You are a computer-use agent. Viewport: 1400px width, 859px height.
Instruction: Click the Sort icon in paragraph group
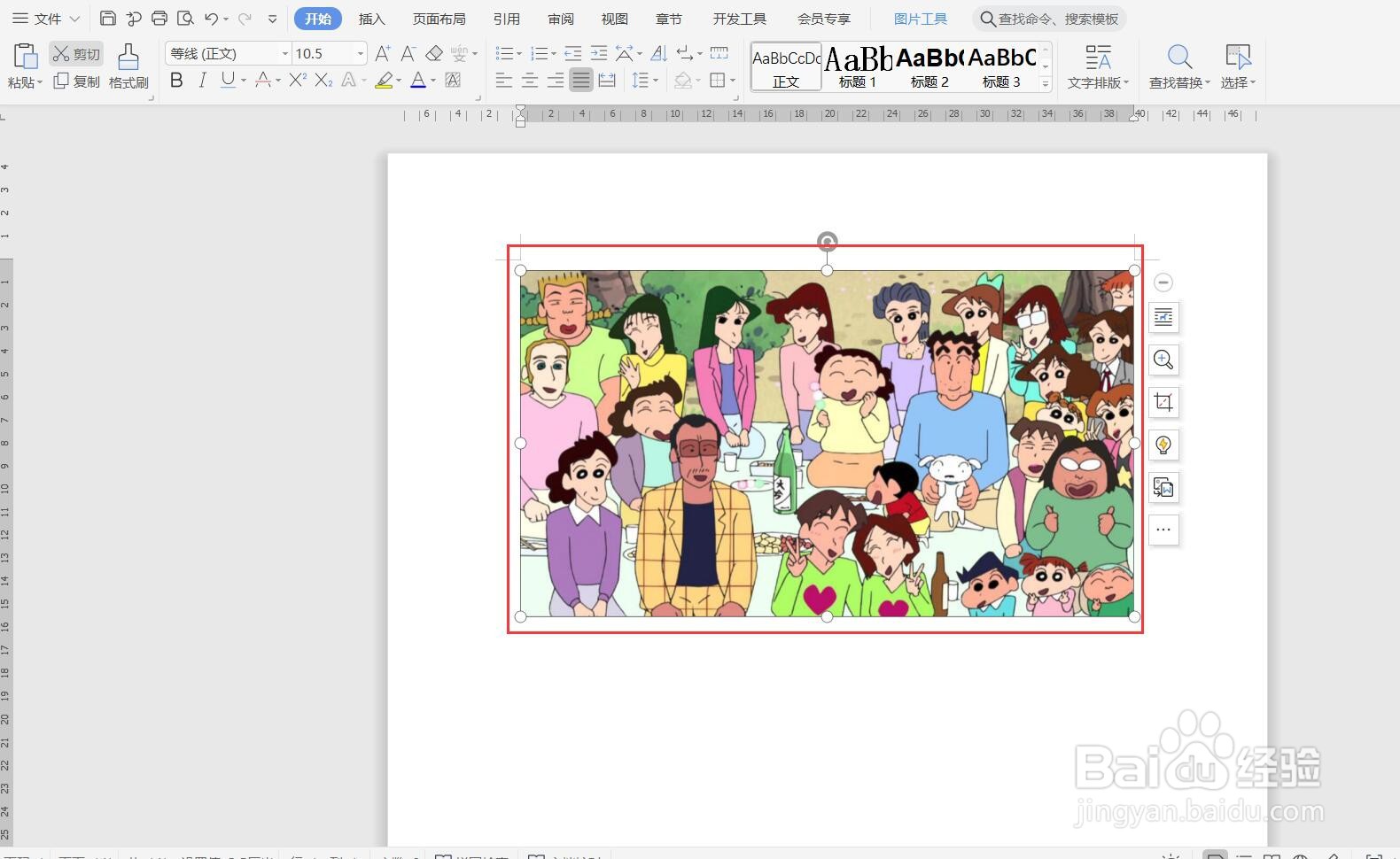tap(658, 54)
